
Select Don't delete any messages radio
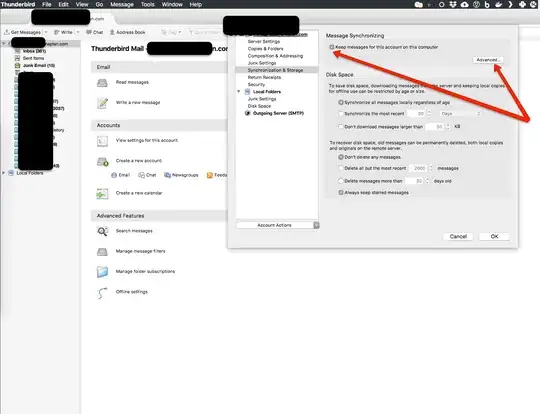click(341, 157)
